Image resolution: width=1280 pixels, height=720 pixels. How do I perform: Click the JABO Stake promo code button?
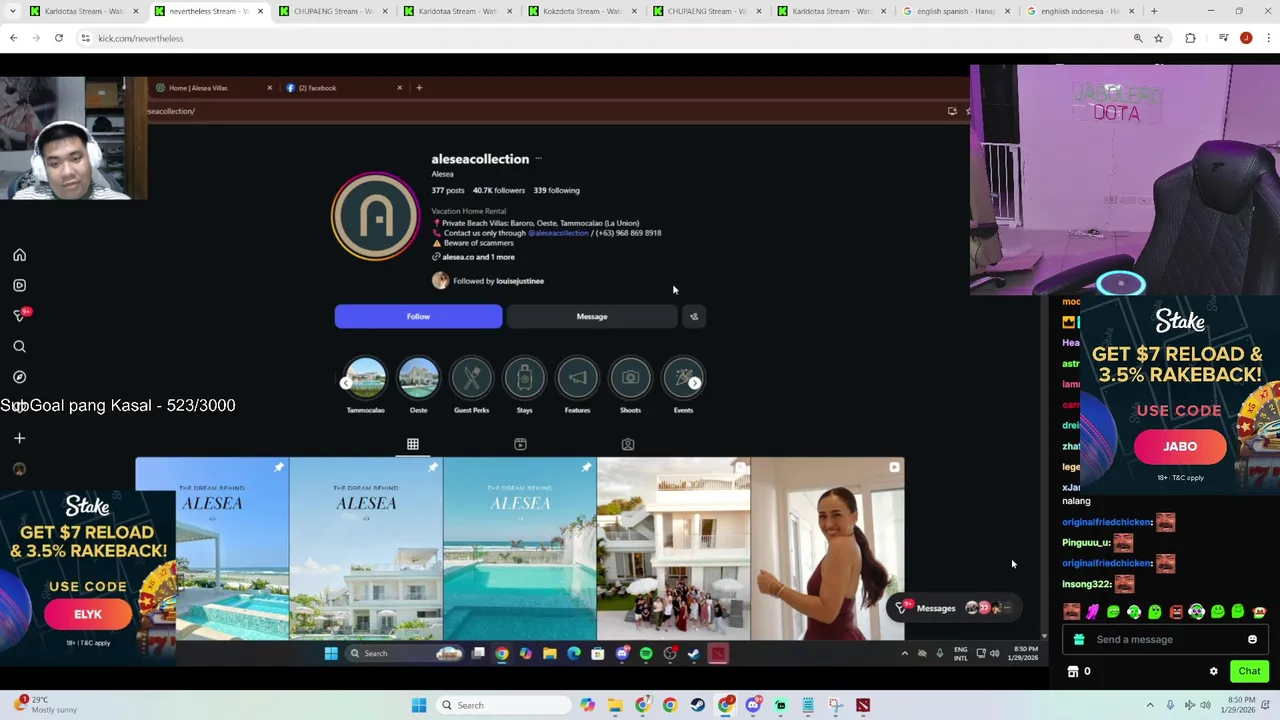pyautogui.click(x=1180, y=446)
